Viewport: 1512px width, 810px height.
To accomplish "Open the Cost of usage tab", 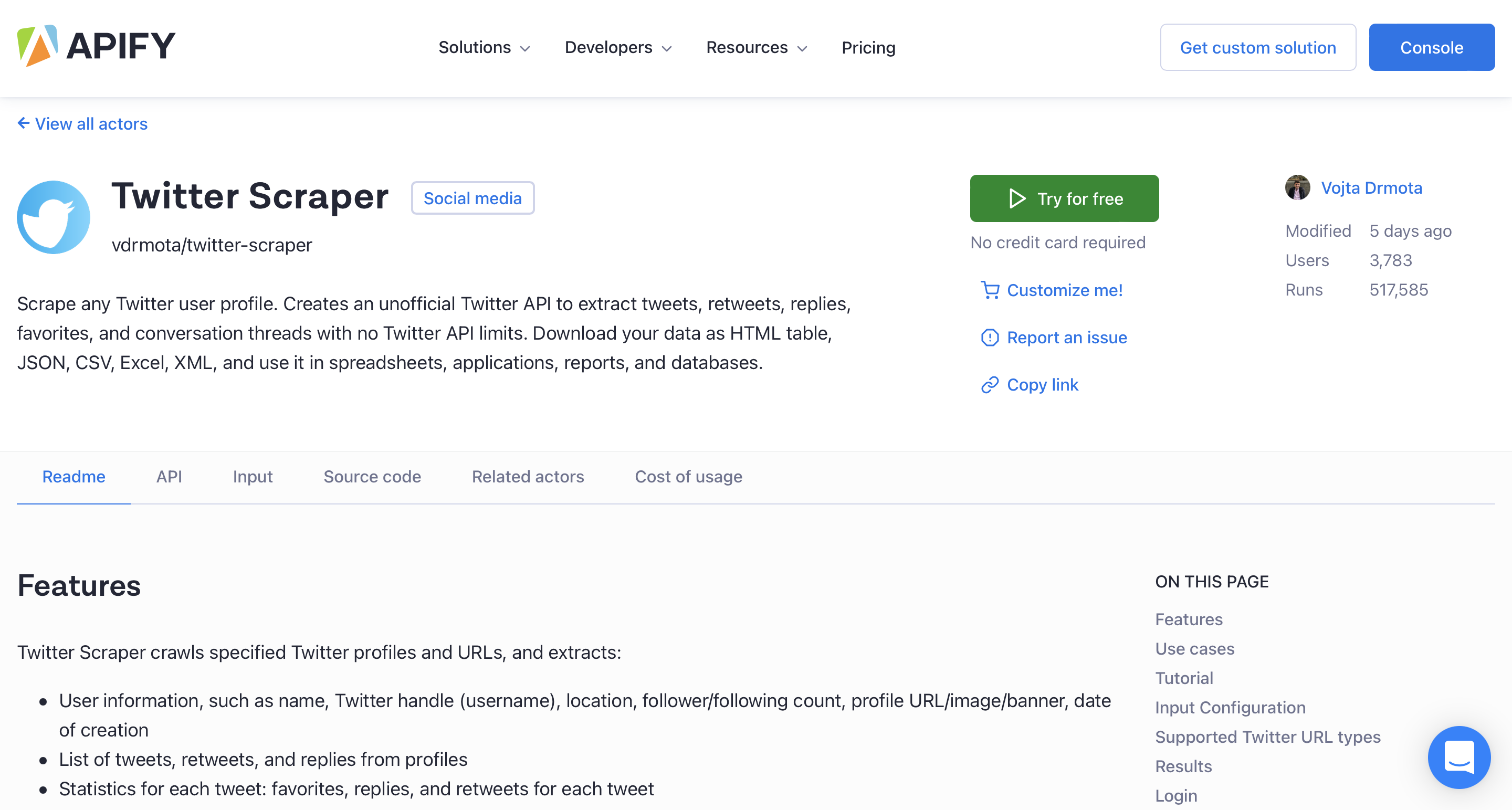I will coord(688,477).
